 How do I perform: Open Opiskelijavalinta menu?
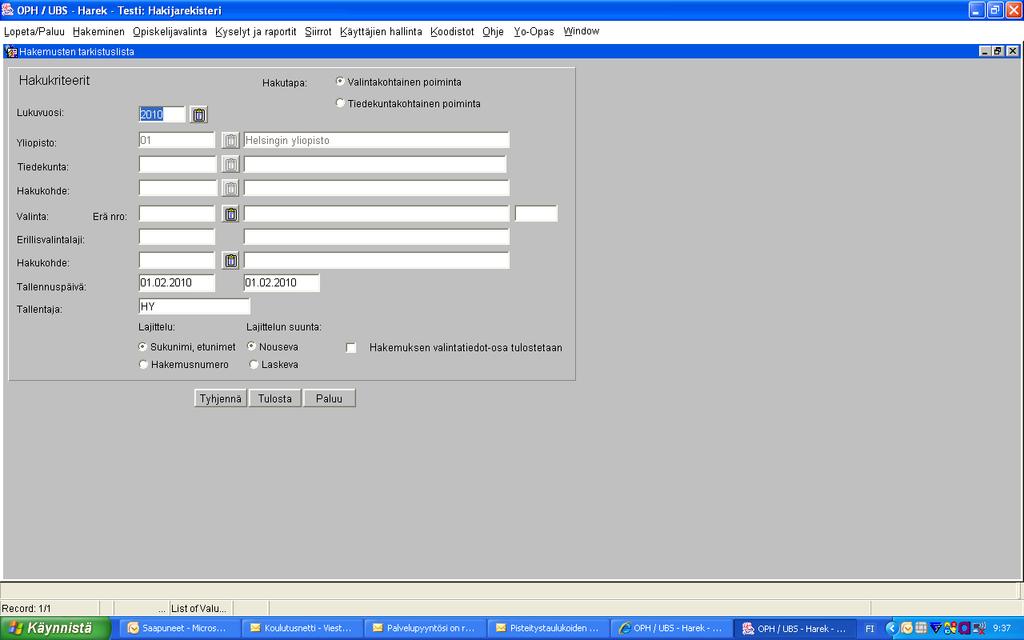point(170,31)
